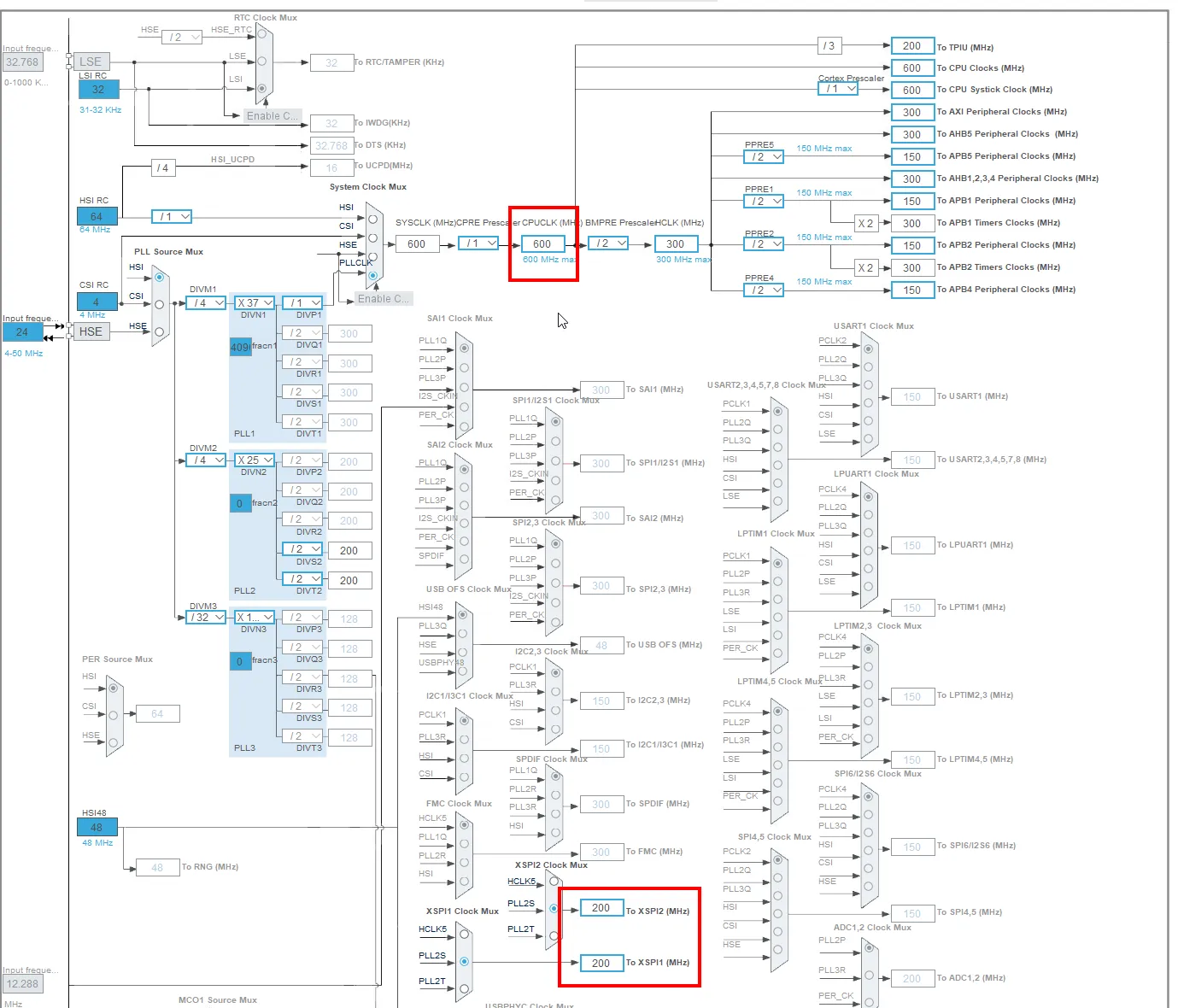Image resolution: width=1178 pixels, height=1008 pixels.
Task: Click the HSE oscillator block
Action: (x=91, y=331)
